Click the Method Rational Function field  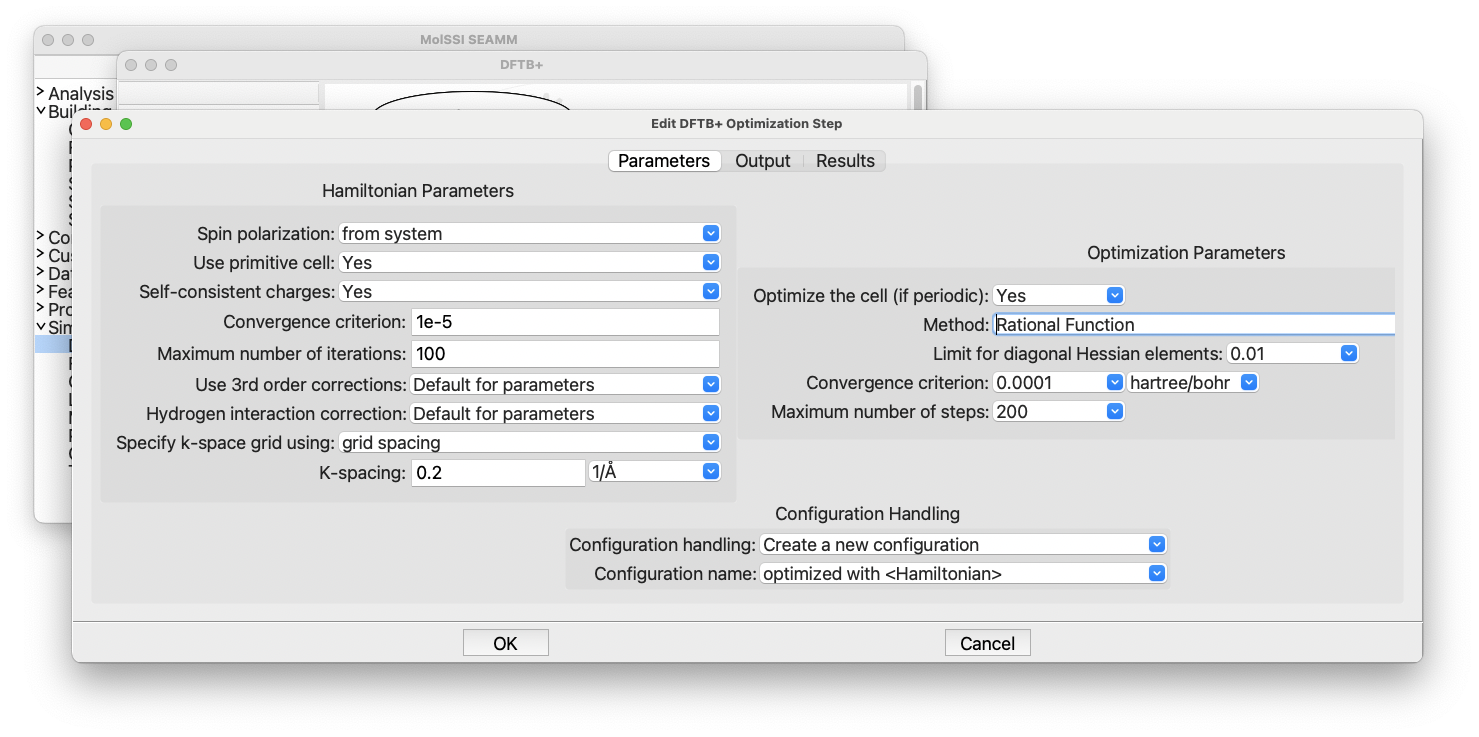(x=1194, y=324)
